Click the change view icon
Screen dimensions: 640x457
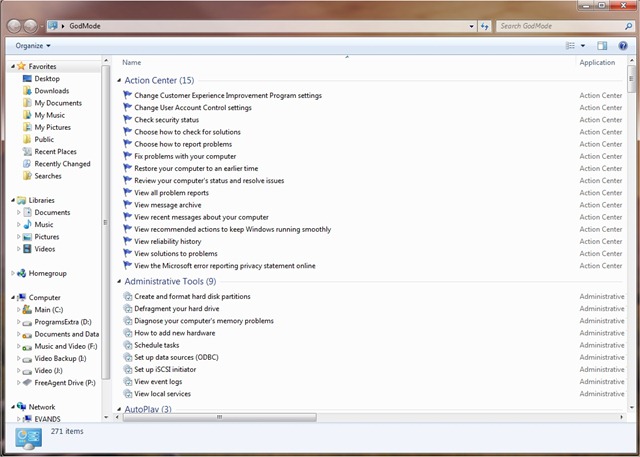pos(571,46)
